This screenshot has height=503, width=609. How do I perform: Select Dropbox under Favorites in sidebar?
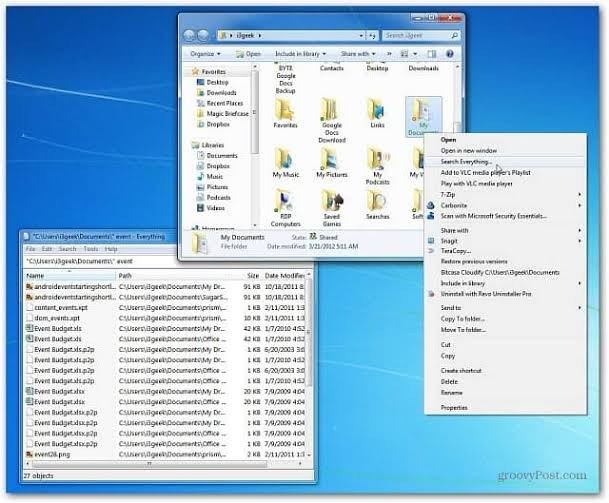click(x=218, y=124)
